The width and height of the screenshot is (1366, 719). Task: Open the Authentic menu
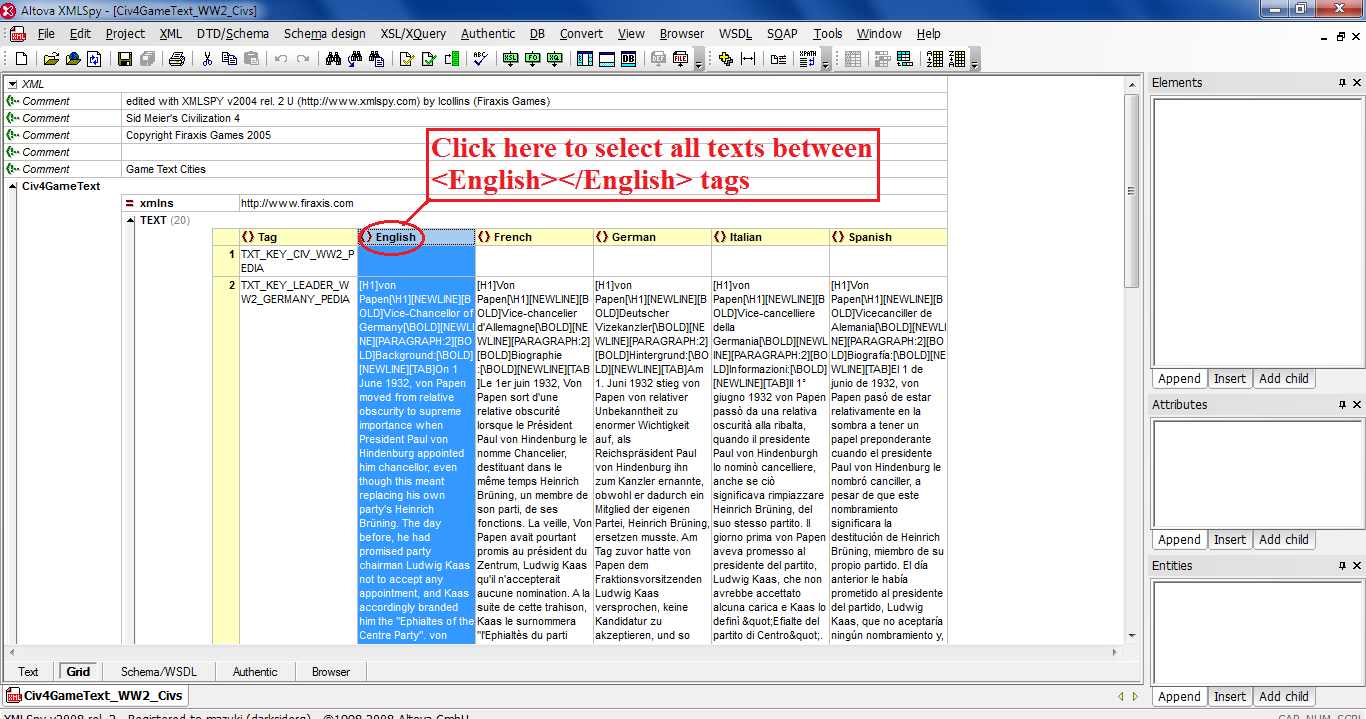(488, 34)
